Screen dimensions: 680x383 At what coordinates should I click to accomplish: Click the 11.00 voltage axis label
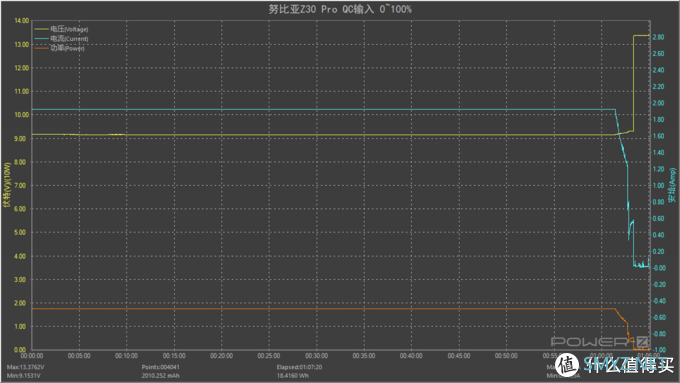click(22, 92)
